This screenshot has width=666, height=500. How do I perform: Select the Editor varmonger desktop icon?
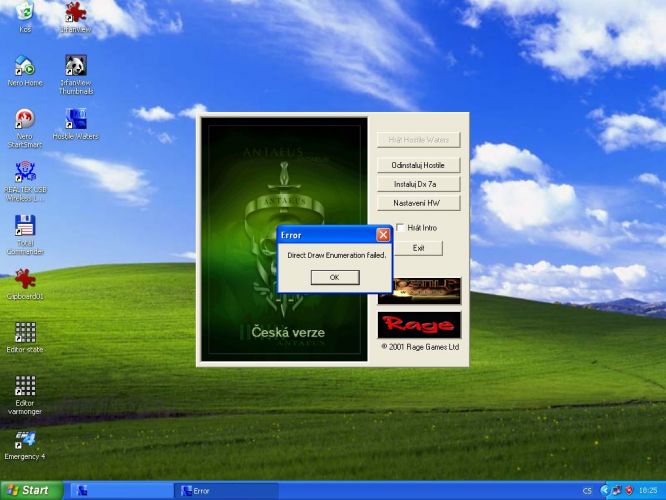click(x=25, y=395)
